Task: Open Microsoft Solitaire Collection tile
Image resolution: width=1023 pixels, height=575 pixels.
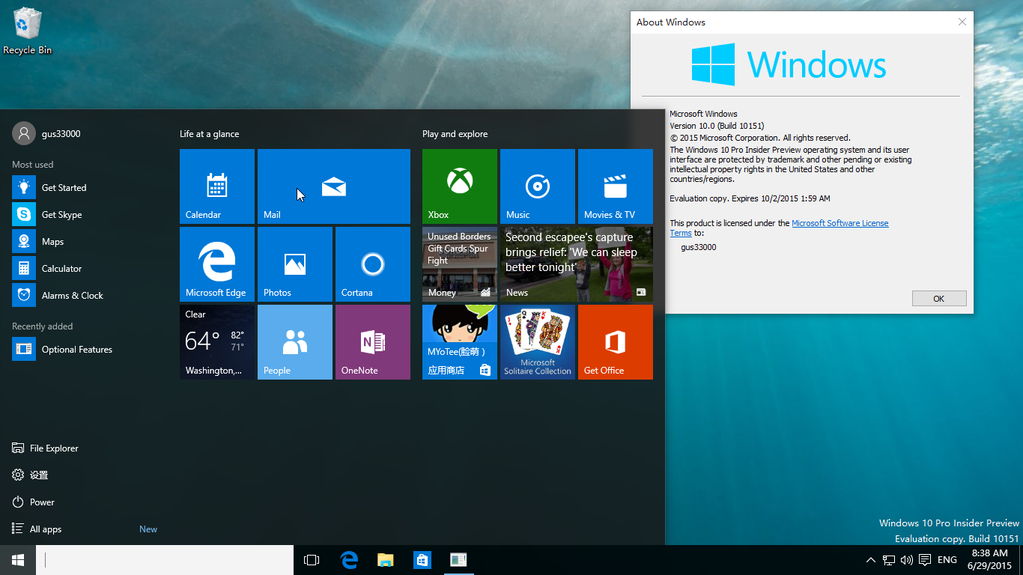Action: click(x=537, y=342)
